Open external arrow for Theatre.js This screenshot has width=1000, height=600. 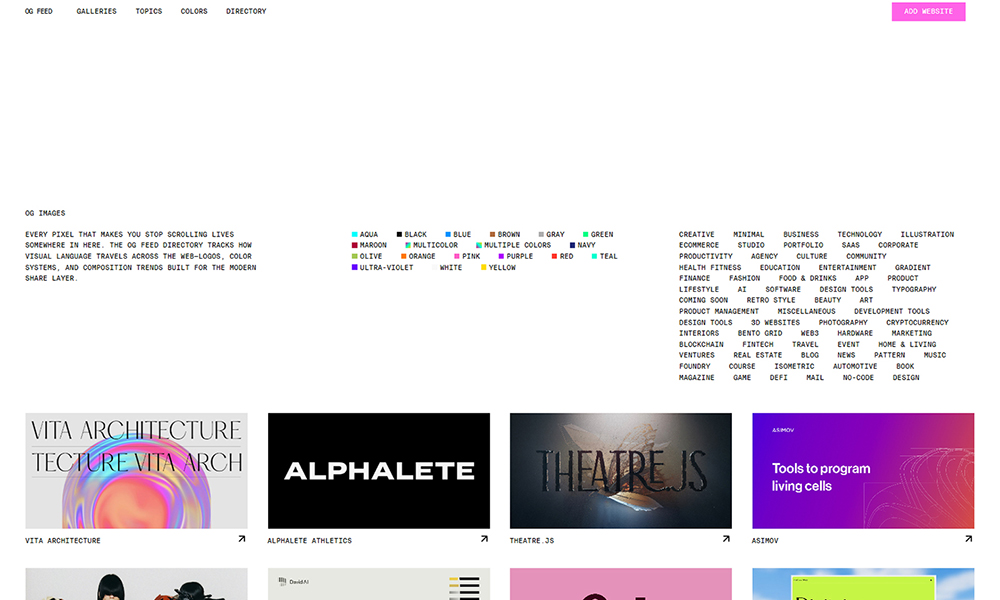[726, 539]
